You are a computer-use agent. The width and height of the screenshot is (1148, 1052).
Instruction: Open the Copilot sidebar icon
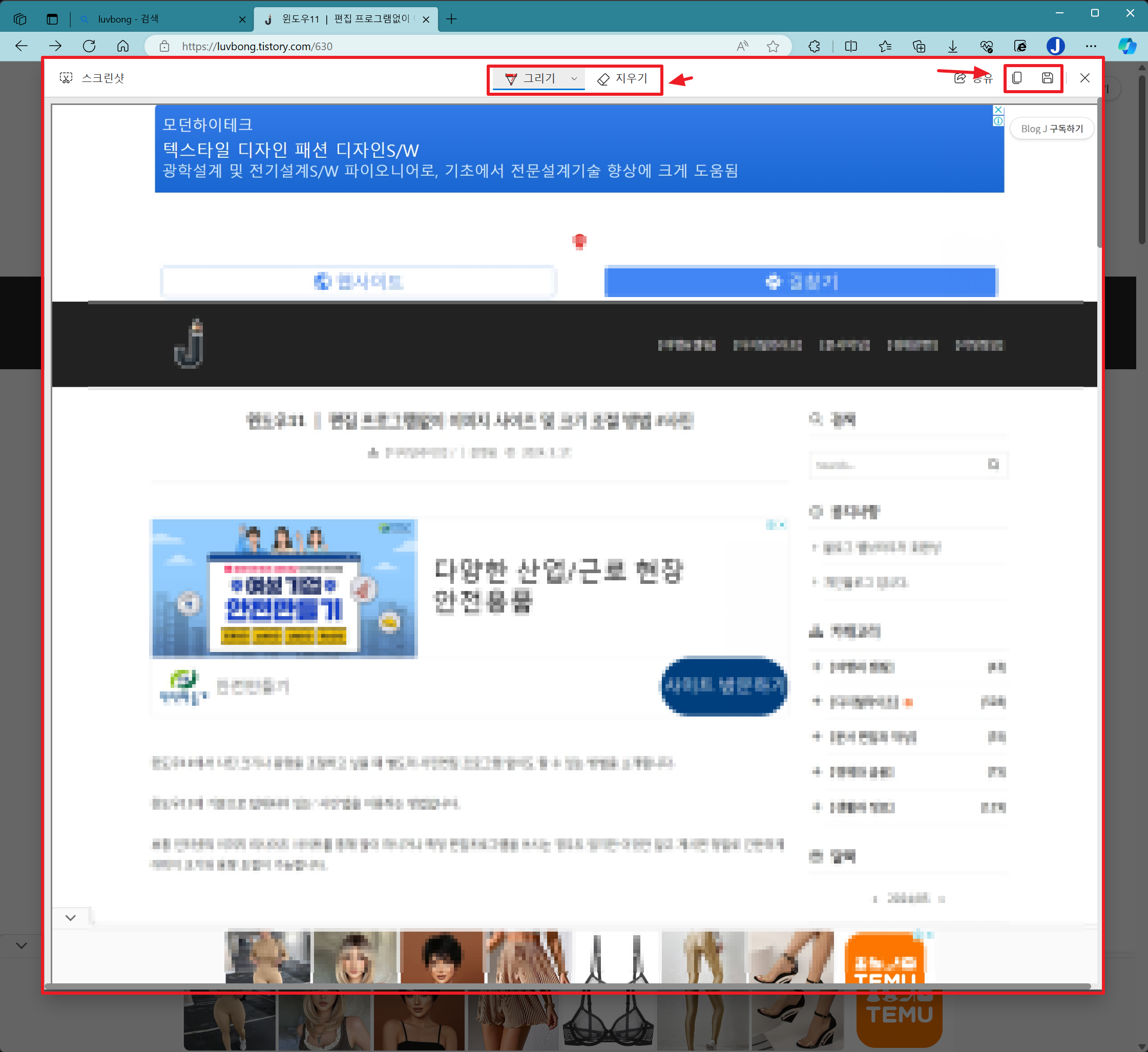[x=1127, y=46]
